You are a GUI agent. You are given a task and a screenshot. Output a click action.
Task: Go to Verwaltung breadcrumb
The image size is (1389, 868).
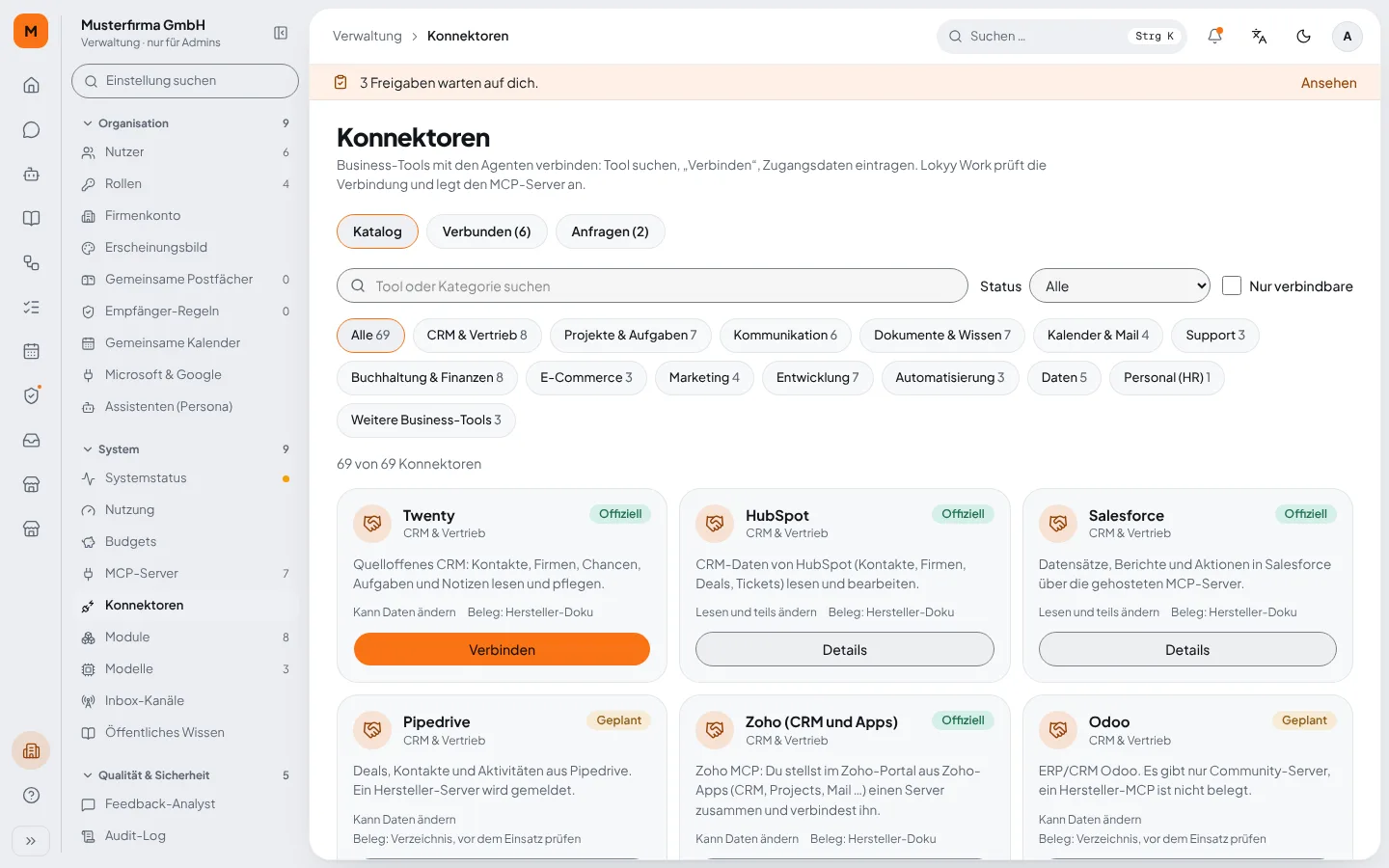[368, 36]
